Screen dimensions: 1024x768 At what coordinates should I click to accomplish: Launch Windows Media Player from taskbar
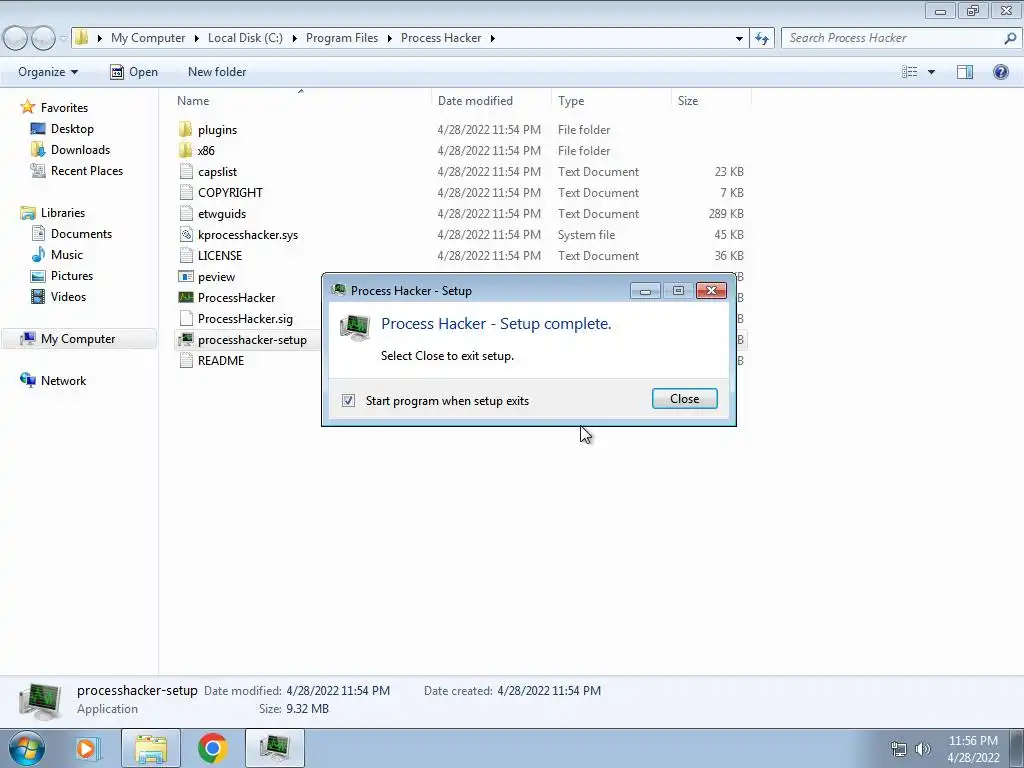coord(87,748)
